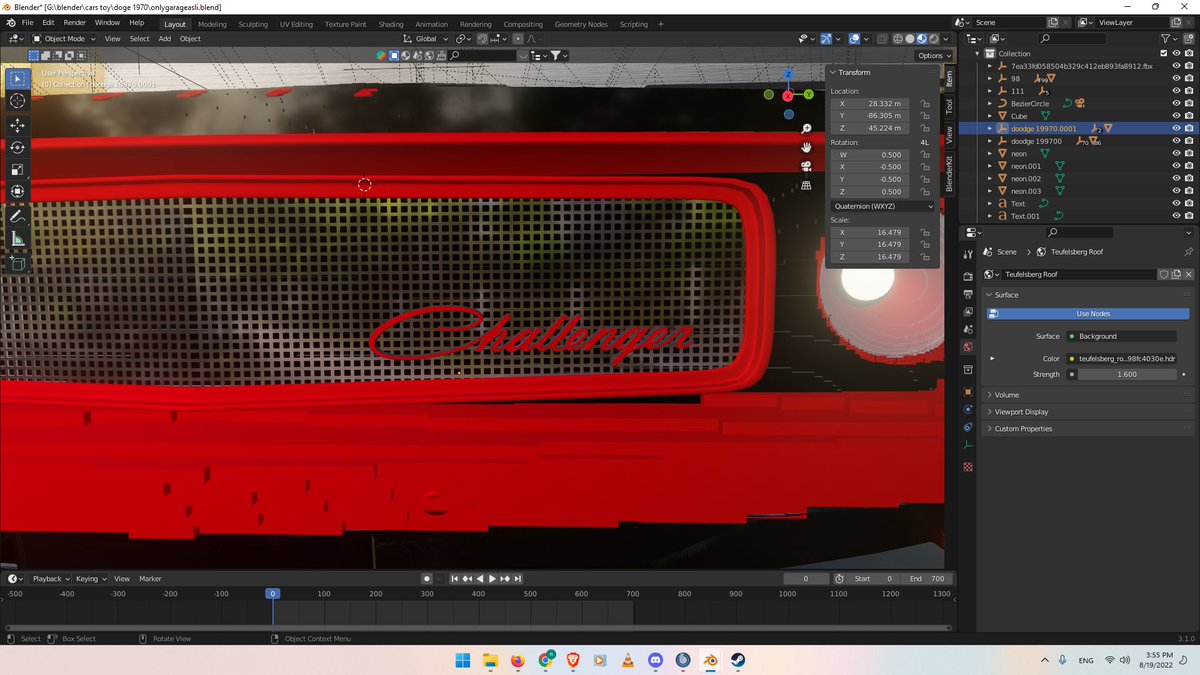Open Steam from the taskbar
Screen dimensions: 1200x675
click(737, 660)
